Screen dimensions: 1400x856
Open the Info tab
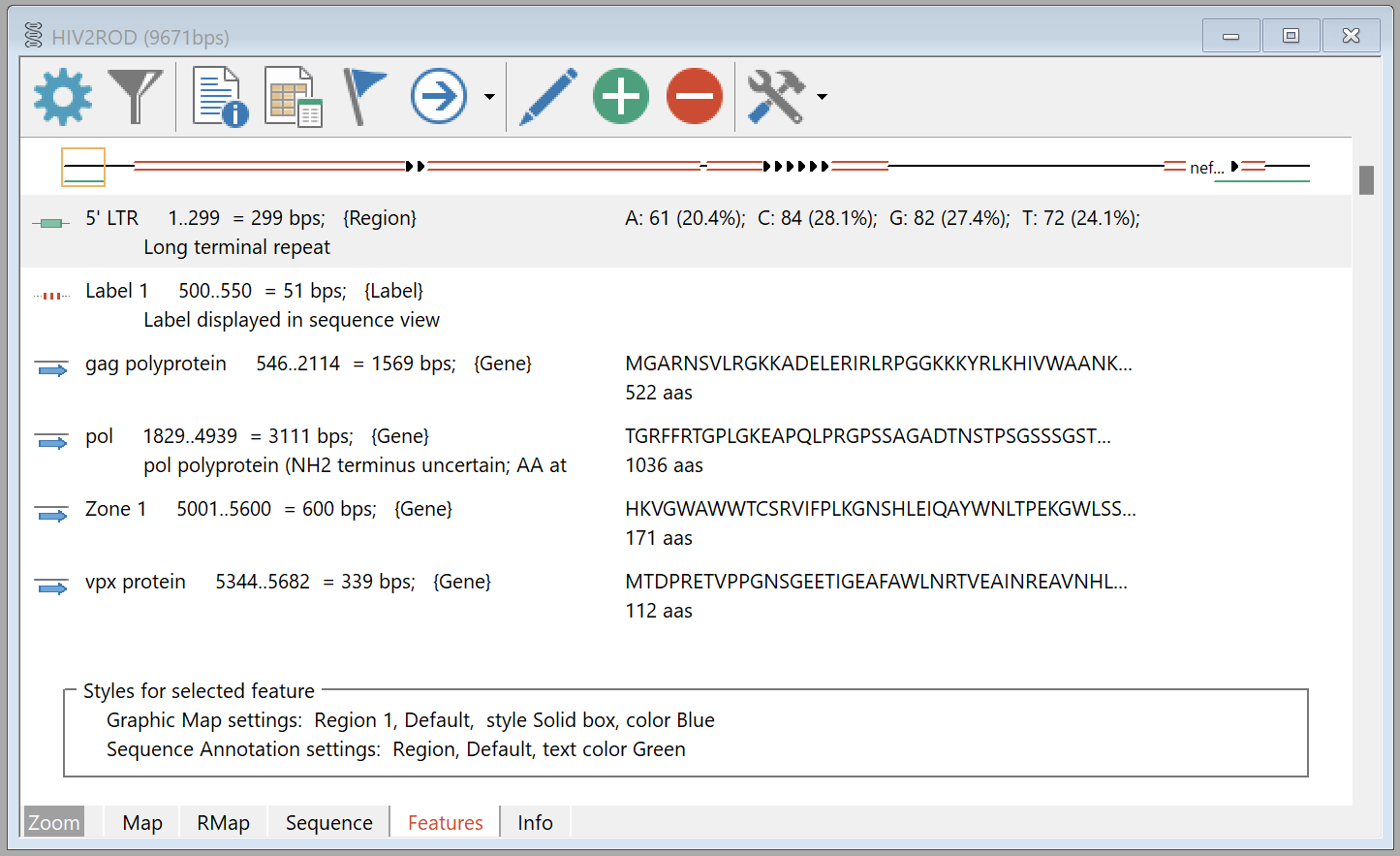[535, 822]
